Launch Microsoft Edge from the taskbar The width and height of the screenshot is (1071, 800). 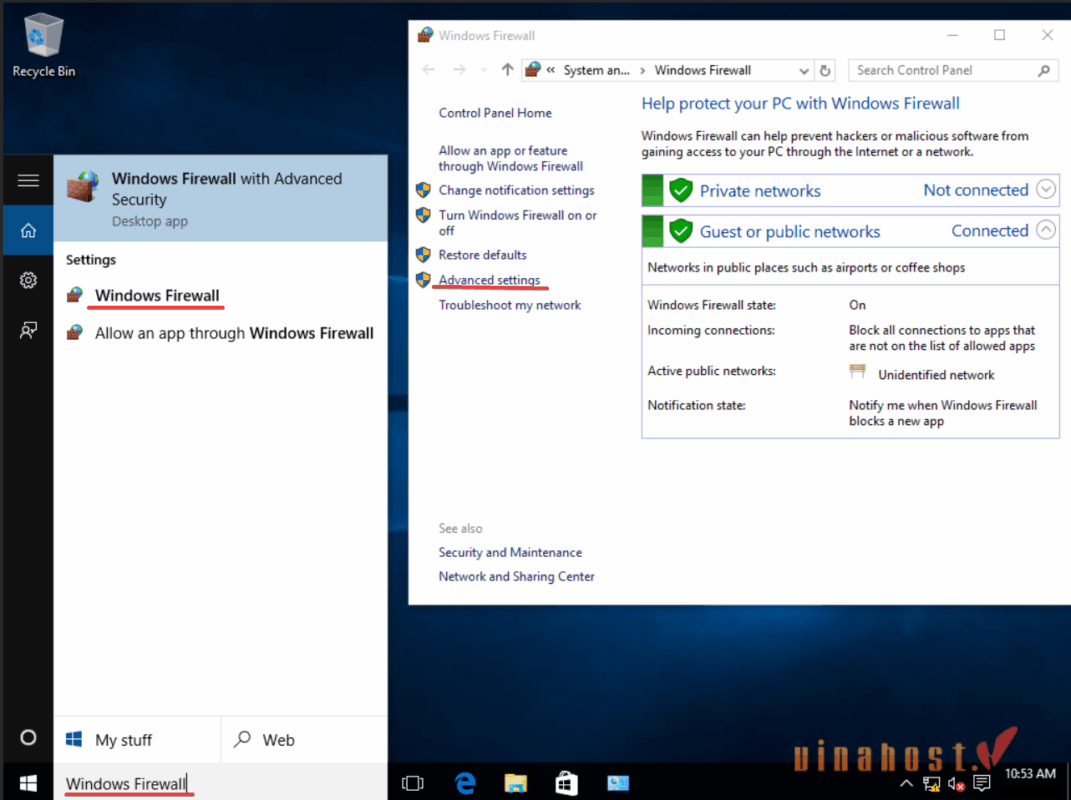(465, 782)
